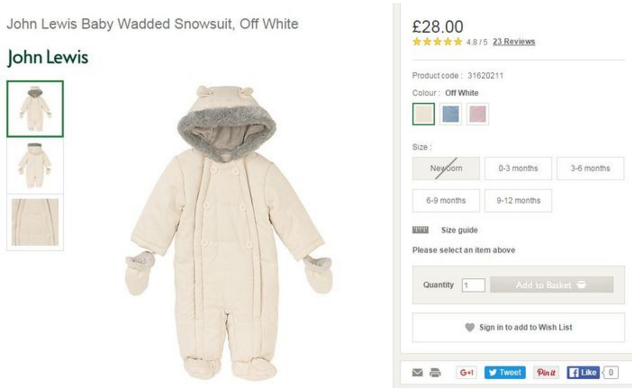Select the blue colour swatch

pyautogui.click(x=450, y=114)
